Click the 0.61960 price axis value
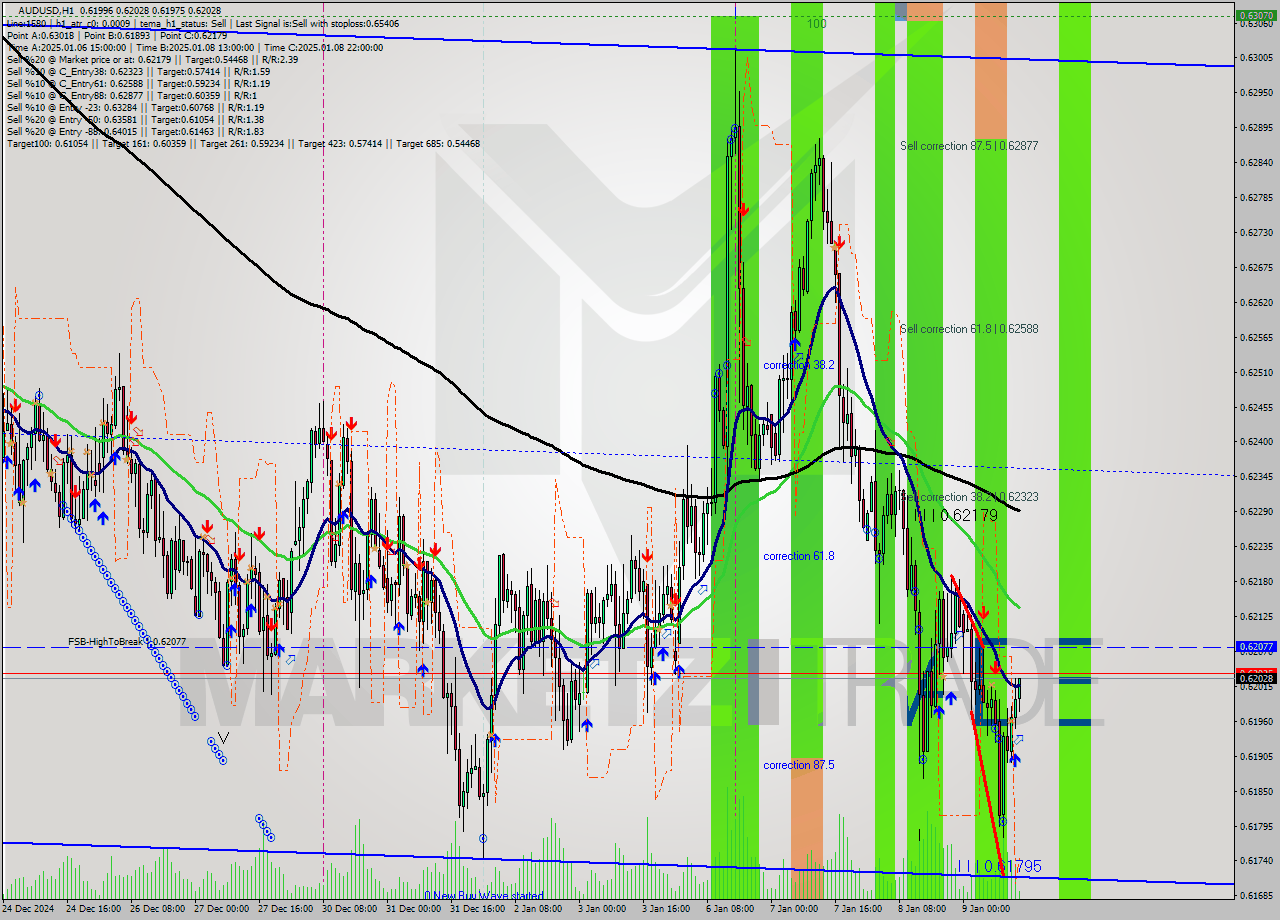Screen dimensions: 1280x920 tap(1255, 721)
